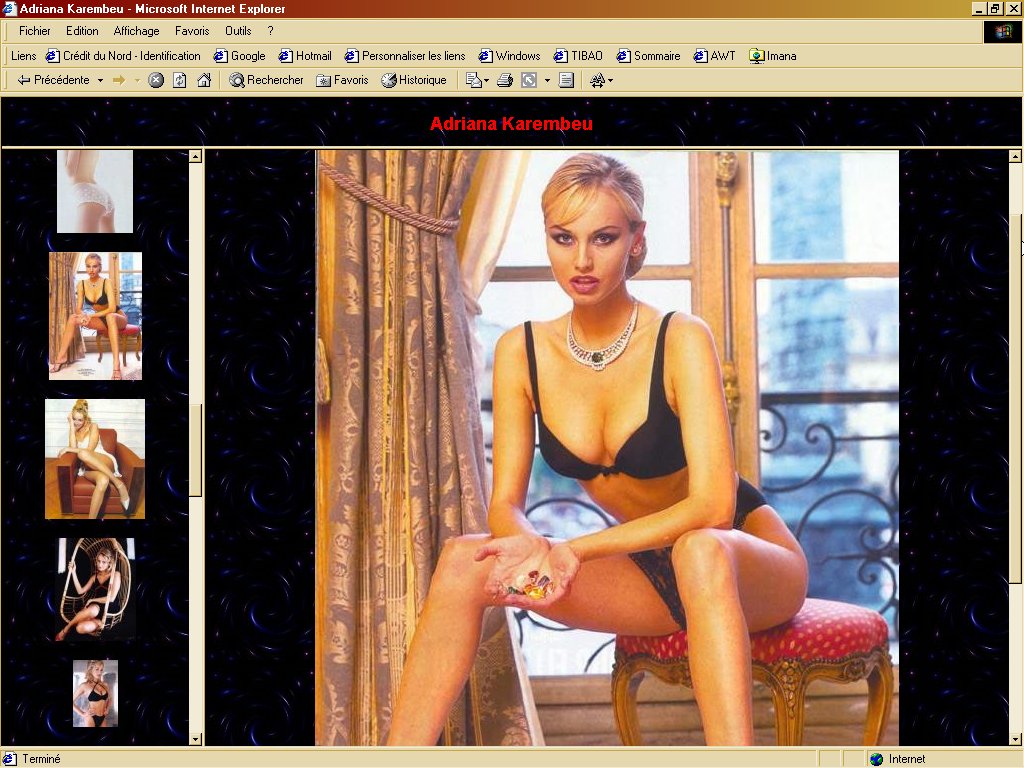Click the thumbnail frame scroll up arrow

[x=195, y=156]
